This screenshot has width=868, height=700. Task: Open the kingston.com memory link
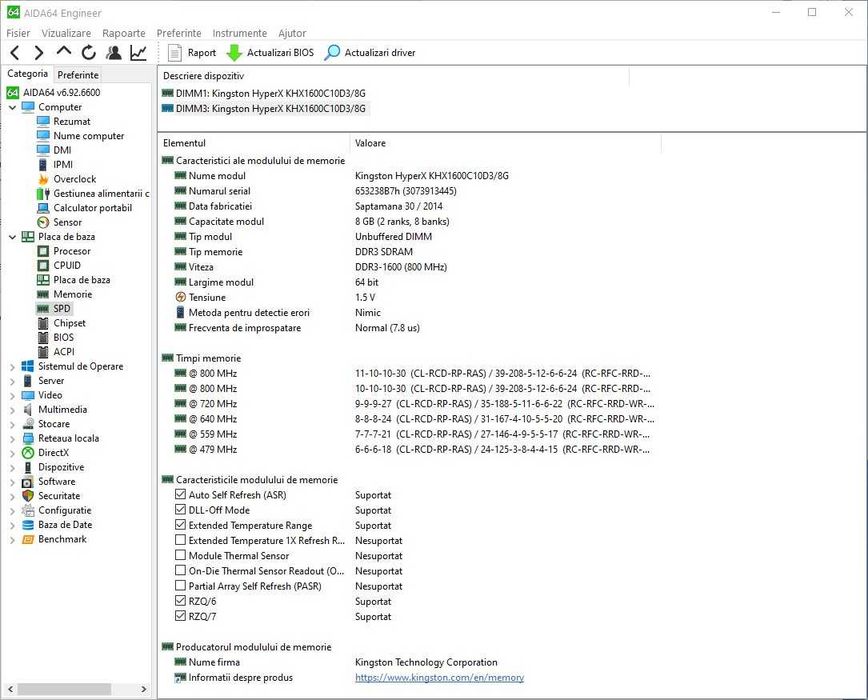point(439,677)
